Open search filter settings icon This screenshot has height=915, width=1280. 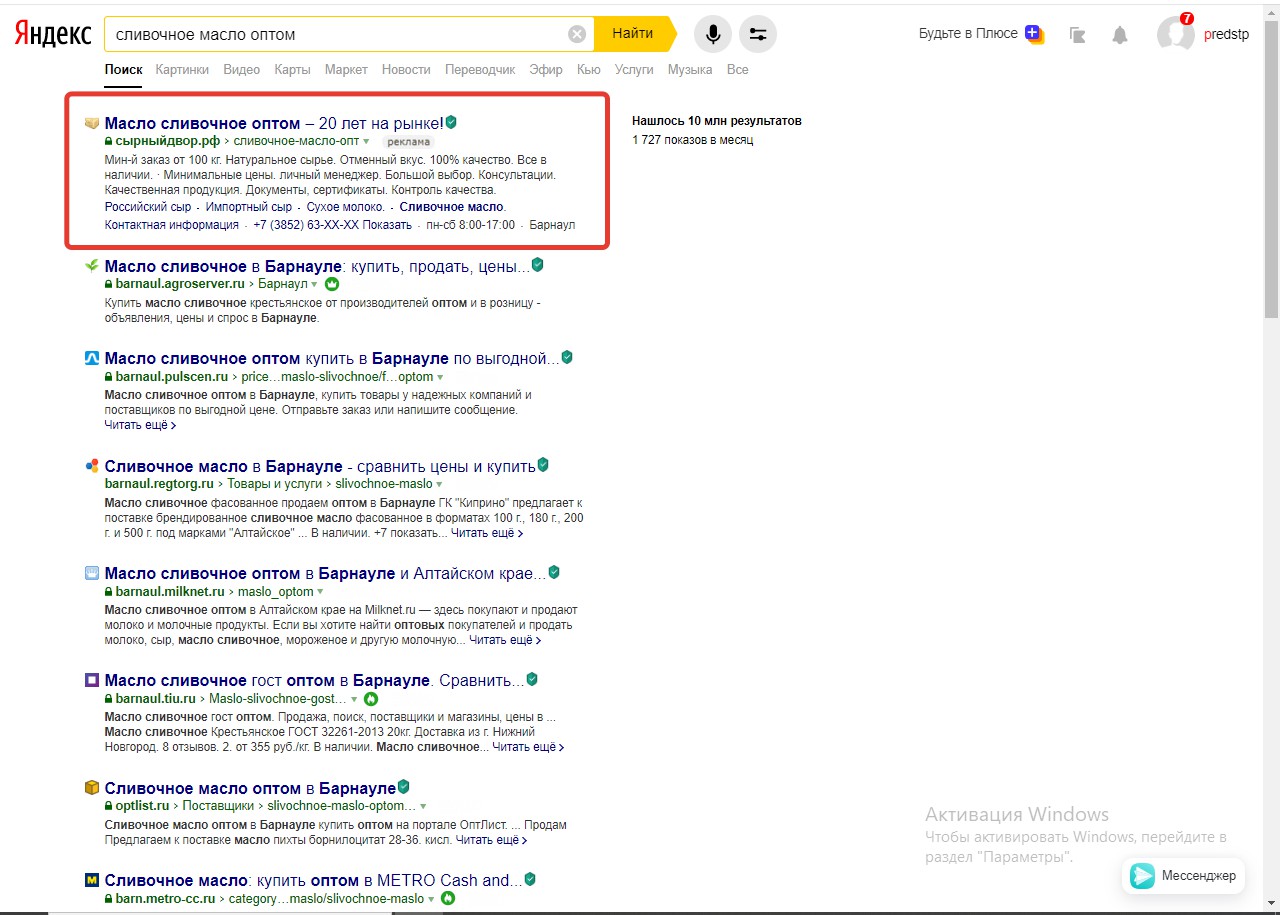pos(758,34)
